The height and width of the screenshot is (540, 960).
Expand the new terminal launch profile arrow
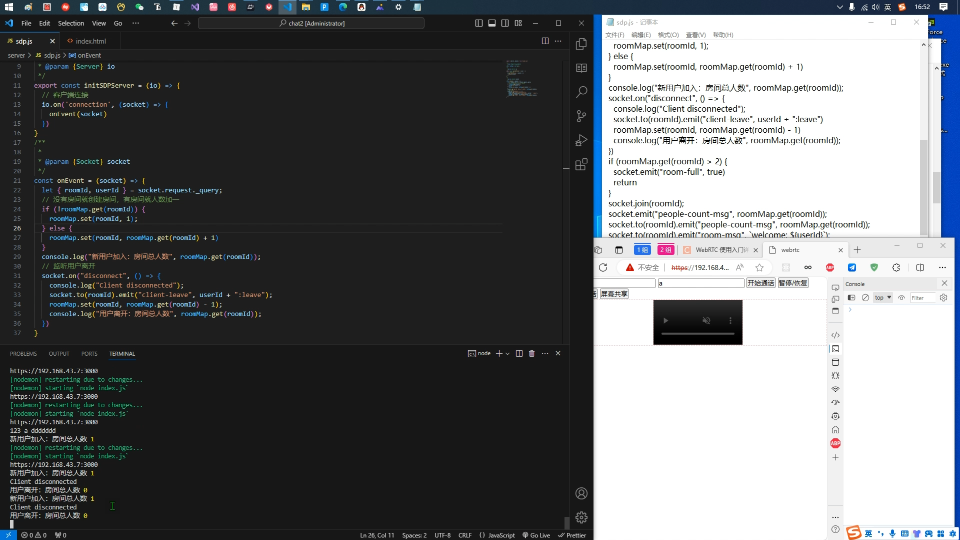[x=508, y=354]
